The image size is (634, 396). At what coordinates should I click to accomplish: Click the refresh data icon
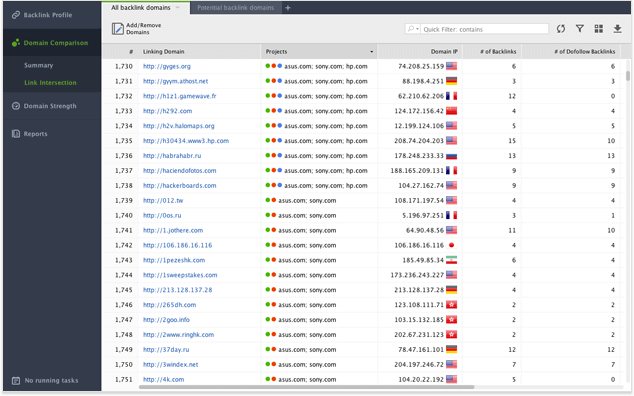560,29
